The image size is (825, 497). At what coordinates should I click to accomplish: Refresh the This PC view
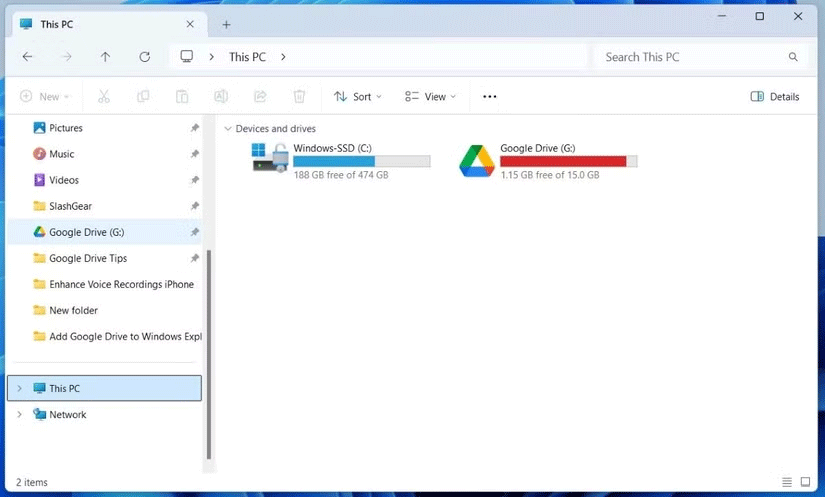[145, 57]
